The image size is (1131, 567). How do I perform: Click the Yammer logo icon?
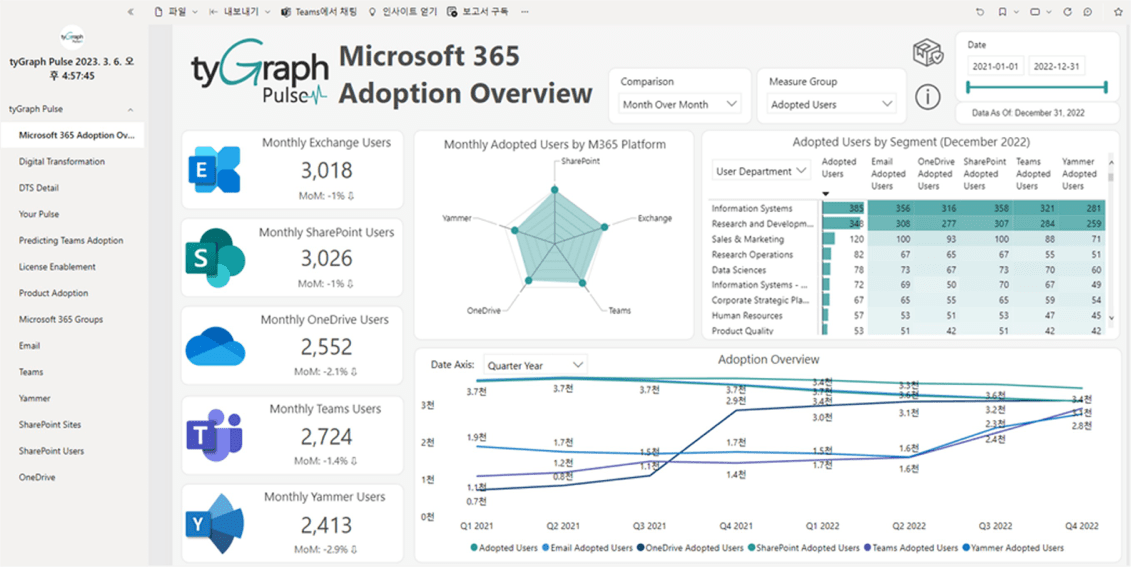pos(215,523)
